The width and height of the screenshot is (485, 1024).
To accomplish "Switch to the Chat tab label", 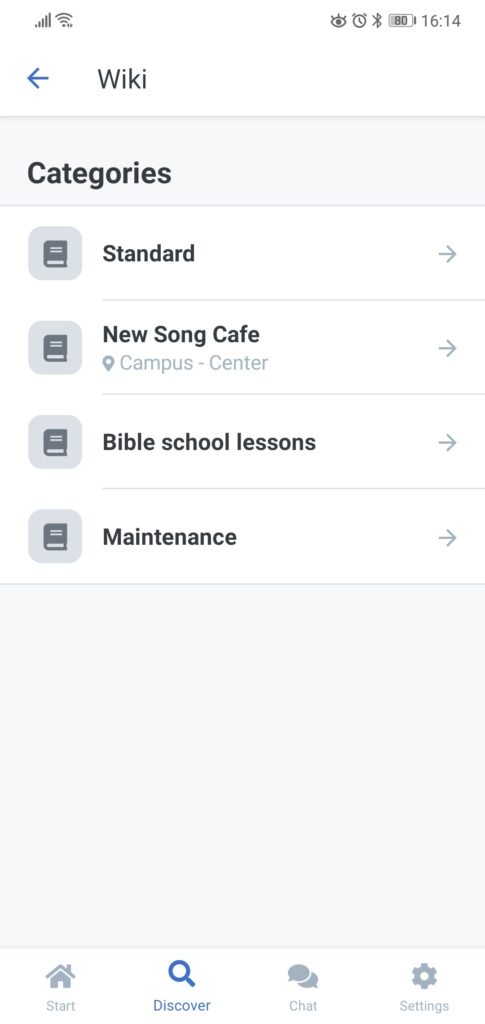I will [303, 1006].
